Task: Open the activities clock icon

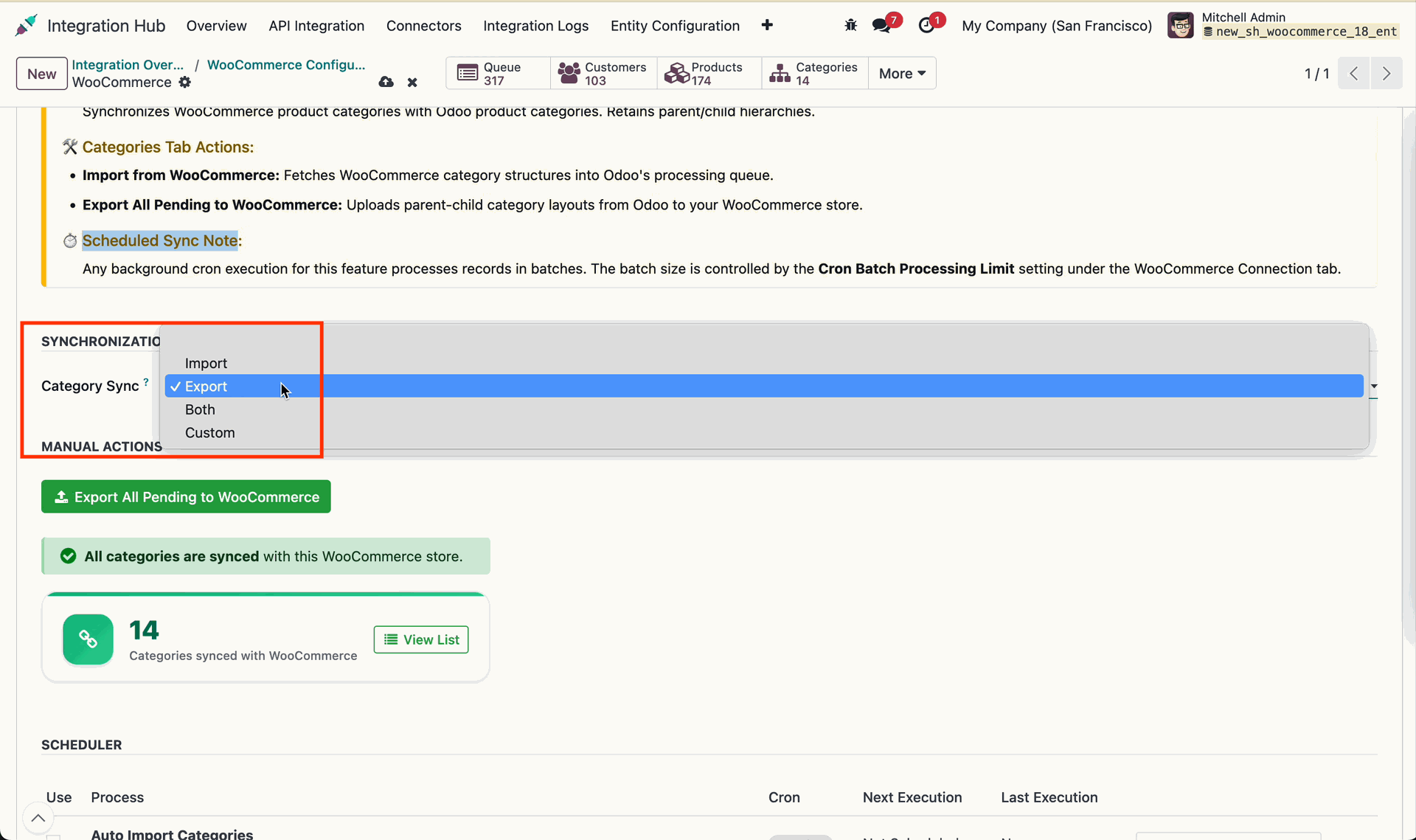Action: [926, 26]
